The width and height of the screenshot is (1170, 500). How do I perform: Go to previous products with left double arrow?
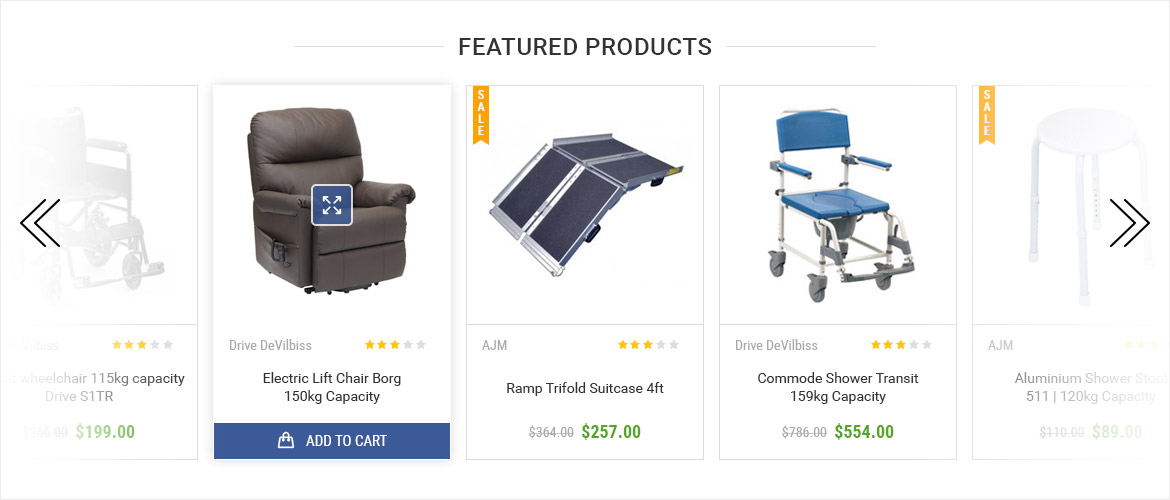[x=40, y=222]
